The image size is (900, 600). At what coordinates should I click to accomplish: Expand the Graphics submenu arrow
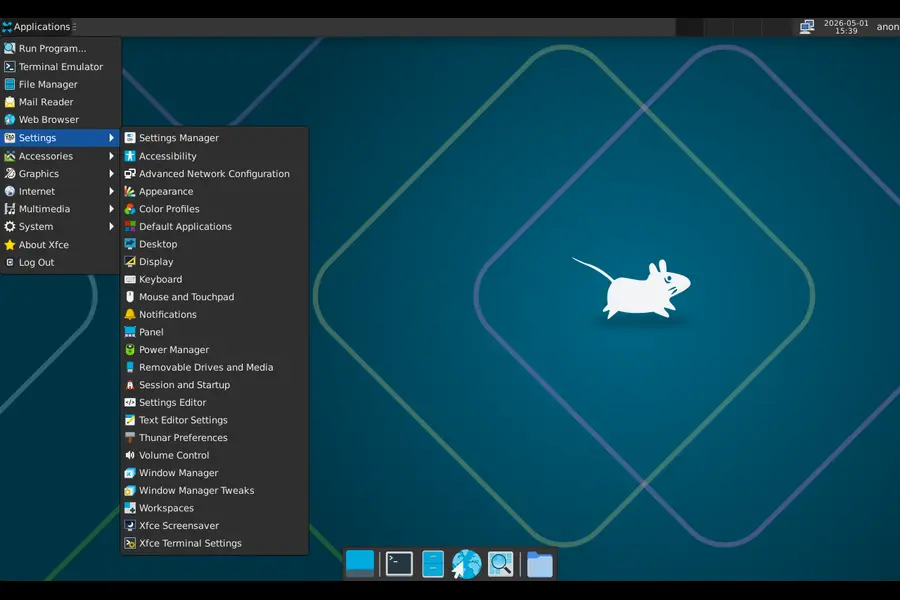coord(111,173)
